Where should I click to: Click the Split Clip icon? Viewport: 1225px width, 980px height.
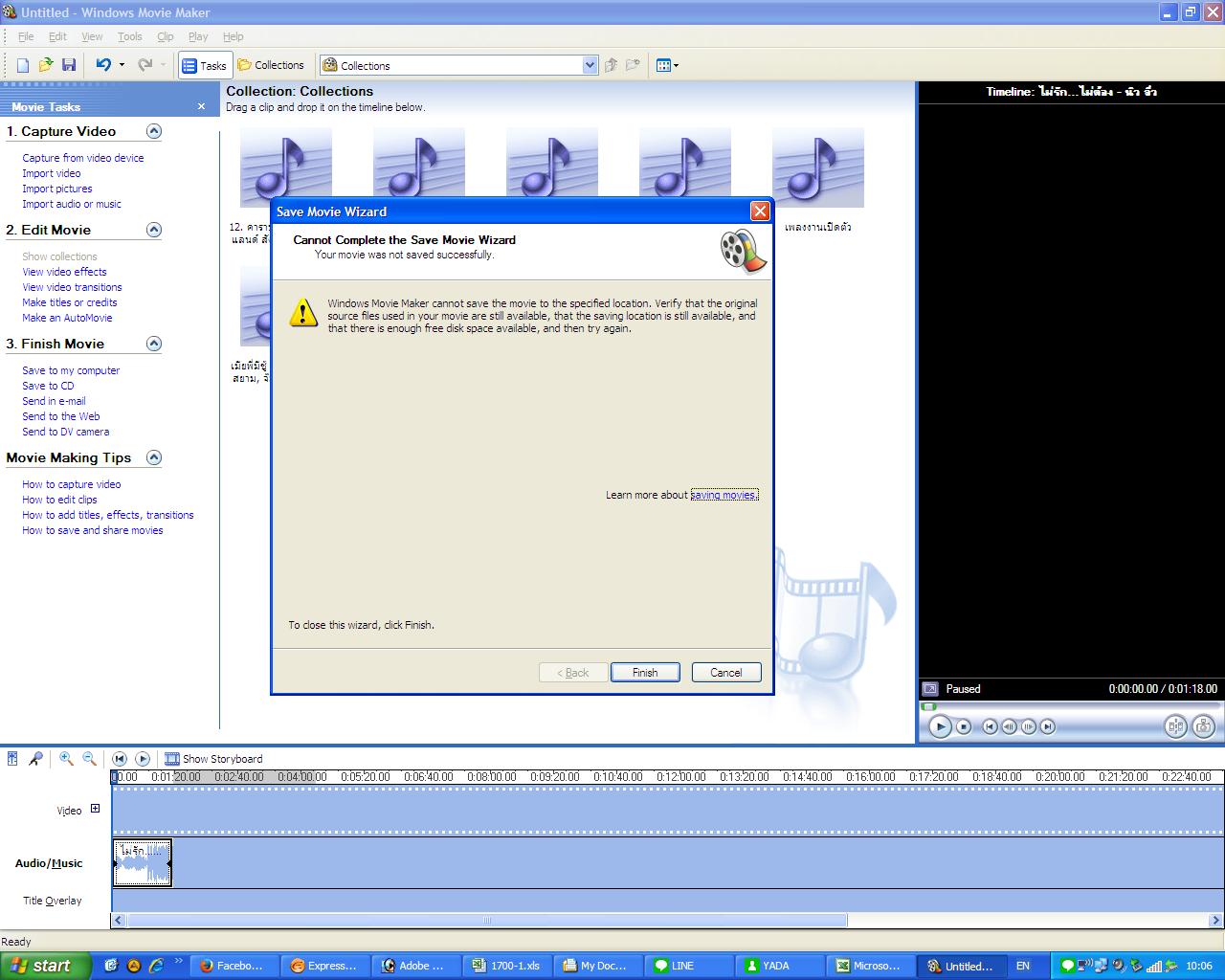pyautogui.click(x=1176, y=727)
